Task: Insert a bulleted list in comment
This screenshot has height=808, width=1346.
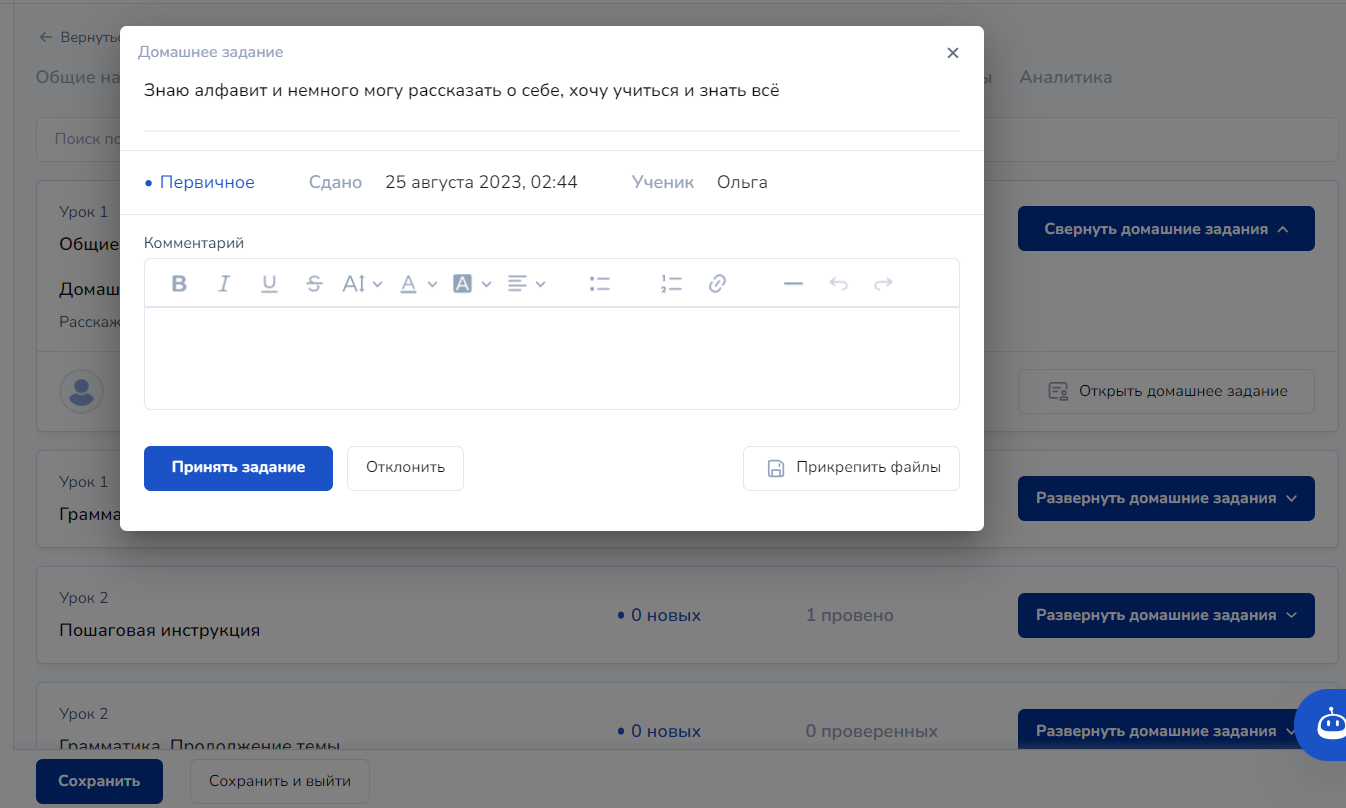Action: pyautogui.click(x=600, y=284)
